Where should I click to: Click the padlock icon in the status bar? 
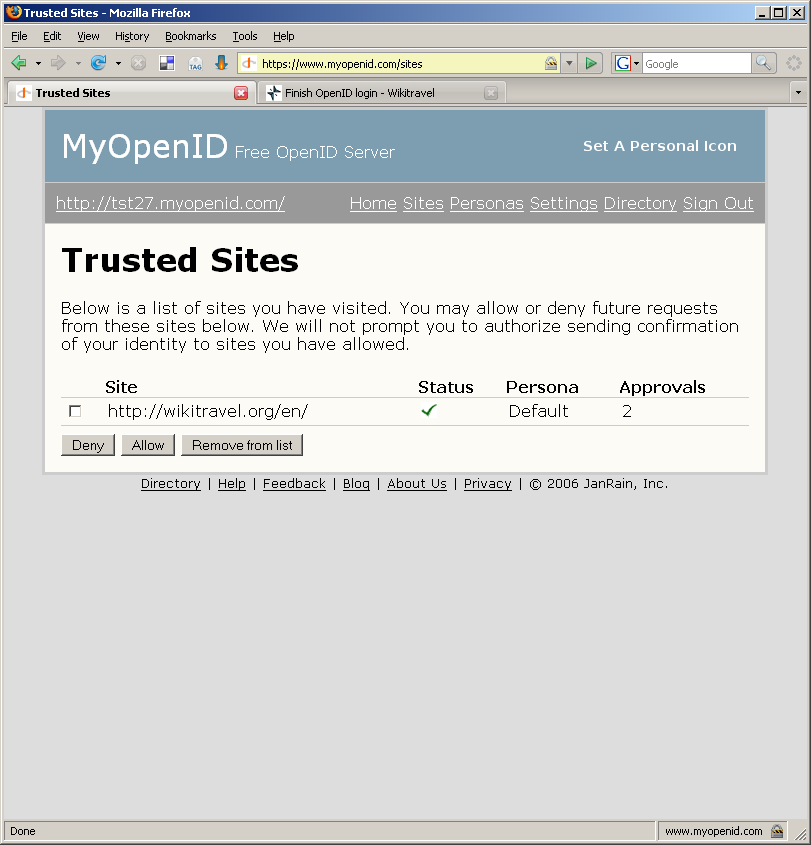point(777,830)
